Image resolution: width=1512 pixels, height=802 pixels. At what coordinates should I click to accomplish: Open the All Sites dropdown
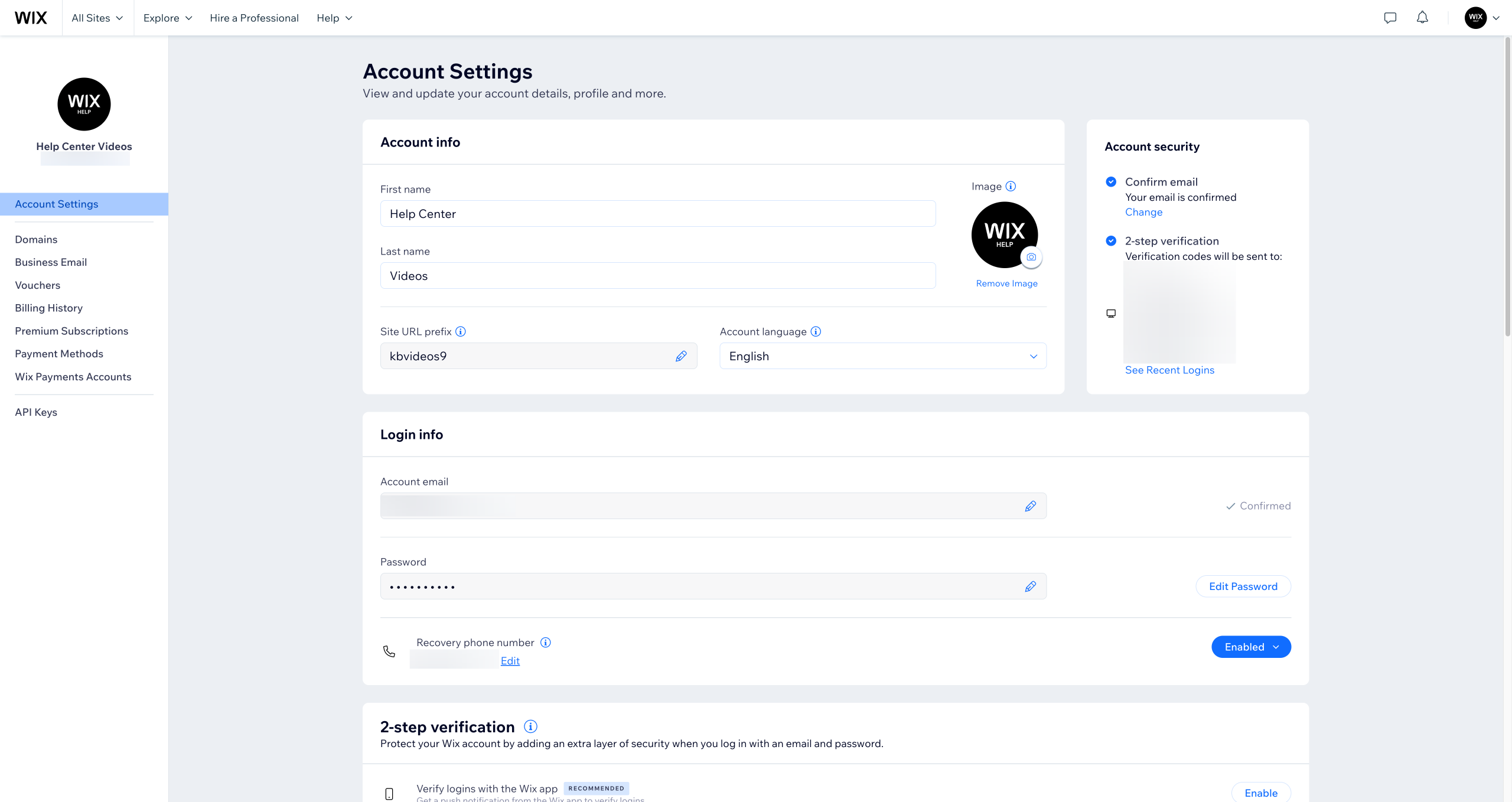pyautogui.click(x=97, y=18)
